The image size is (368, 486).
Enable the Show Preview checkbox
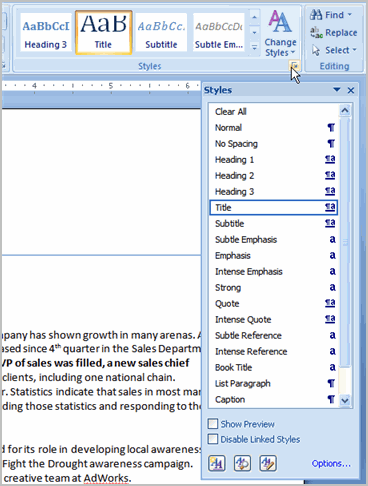(x=213, y=424)
